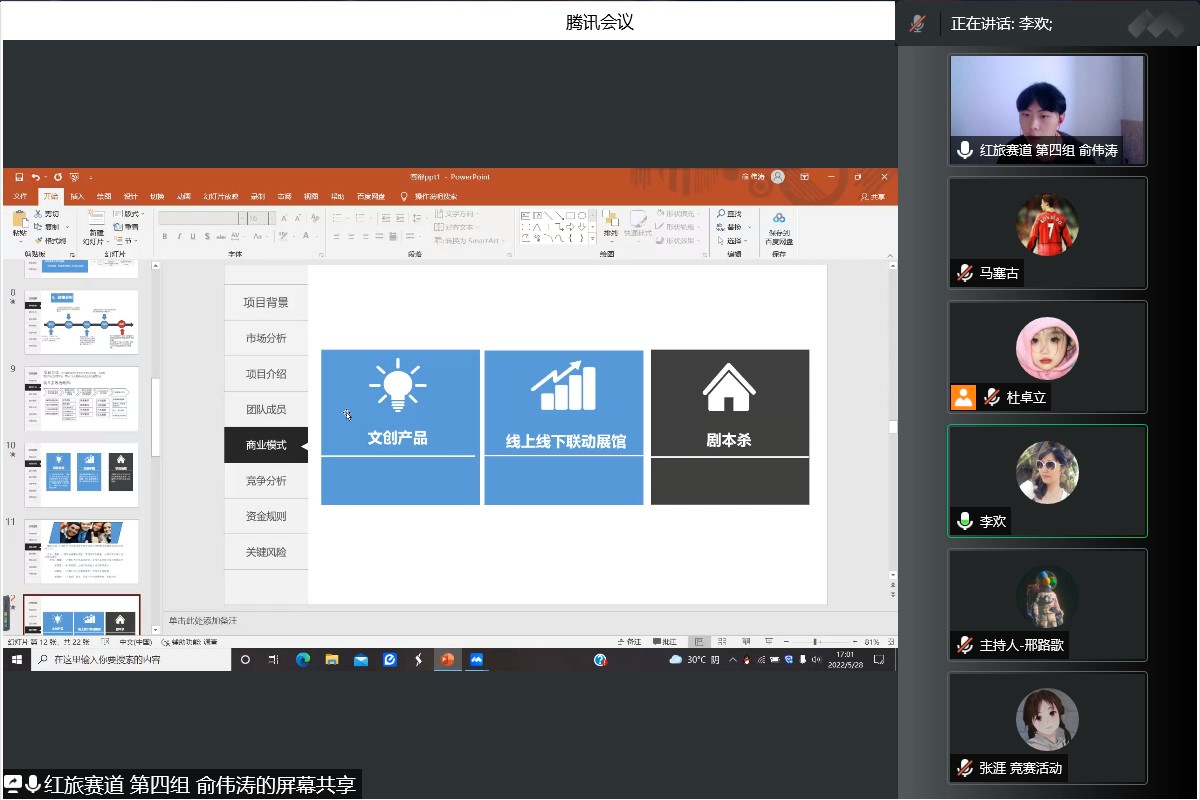Click 操作说明搜索 Tell Me search box

tap(429, 196)
